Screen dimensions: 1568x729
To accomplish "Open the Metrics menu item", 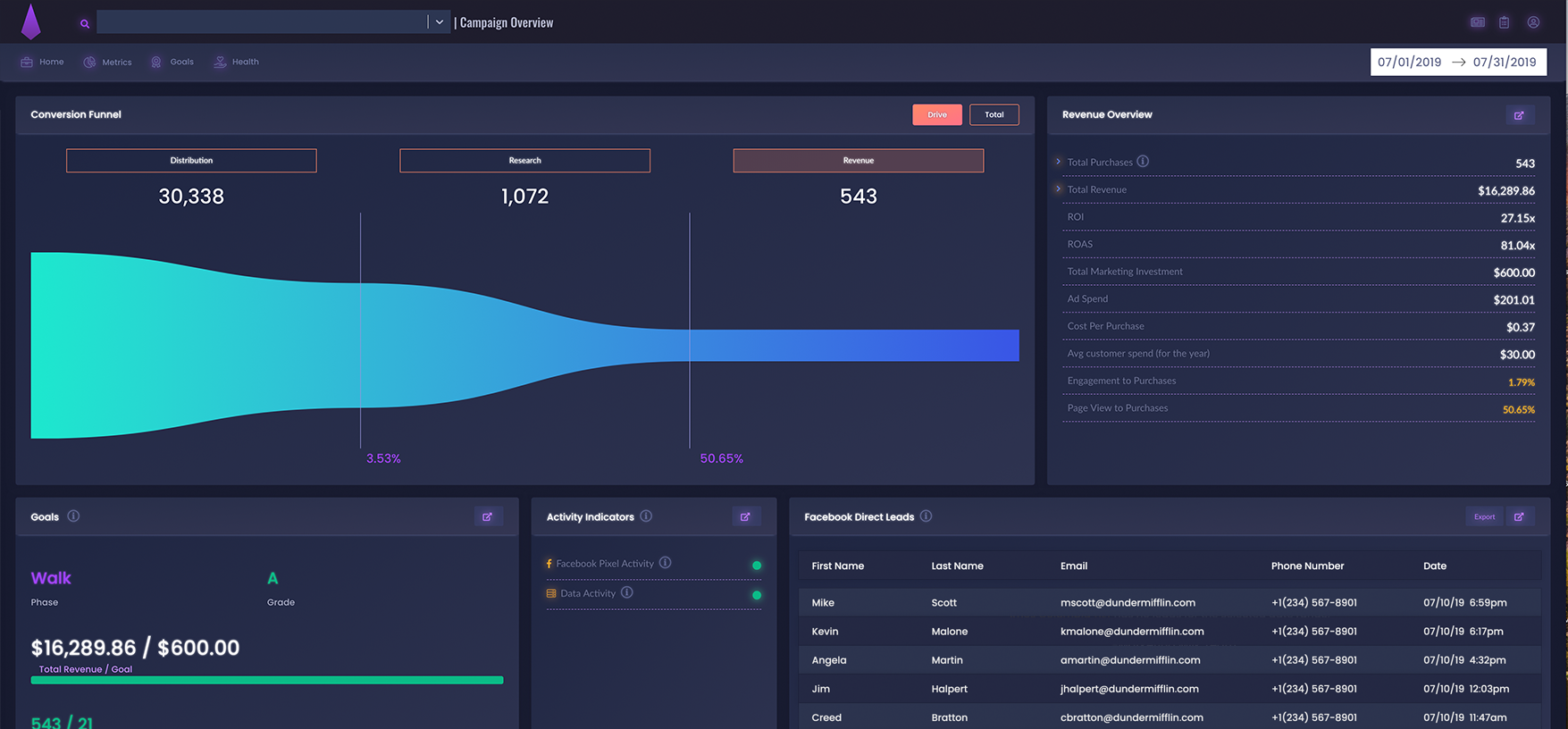I will [x=107, y=63].
